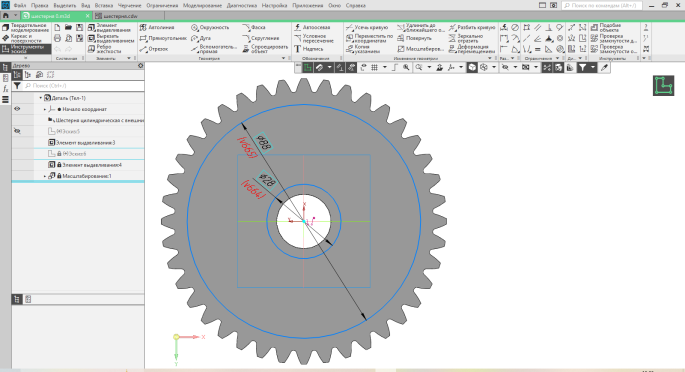Screen dimensions: 685x372
Task: Expand the Начало координат tree node
Action: [x=45, y=109]
